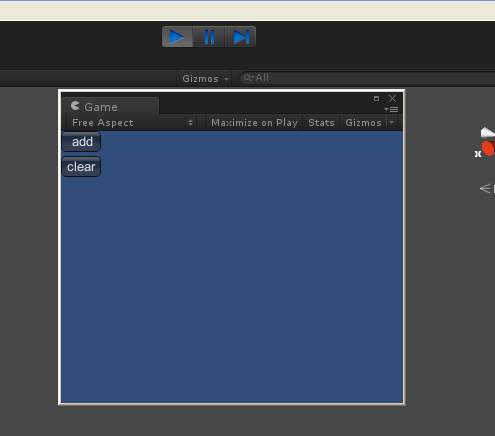Click the scene search field labeled All
Image resolution: width=495 pixels, height=436 pixels.
coord(367,78)
